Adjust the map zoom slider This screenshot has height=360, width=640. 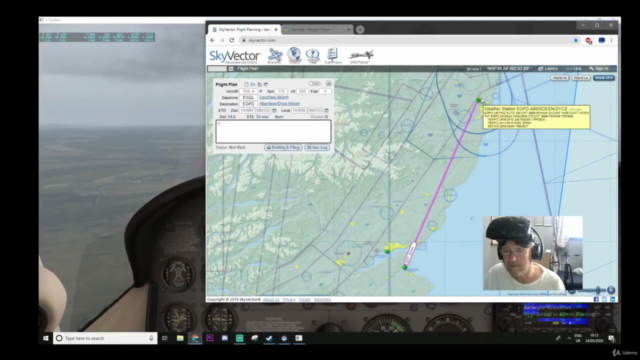[x=598, y=290]
